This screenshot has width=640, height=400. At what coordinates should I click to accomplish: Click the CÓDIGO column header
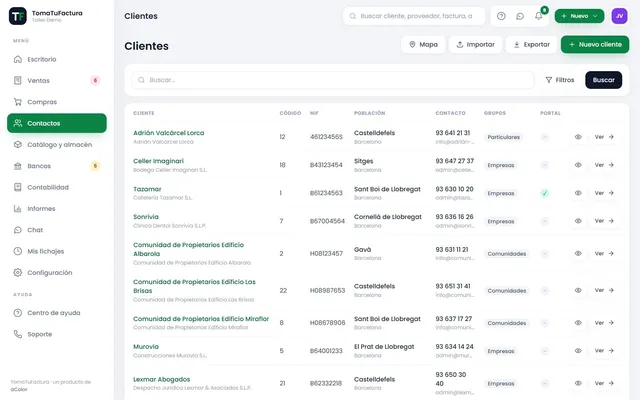290,113
